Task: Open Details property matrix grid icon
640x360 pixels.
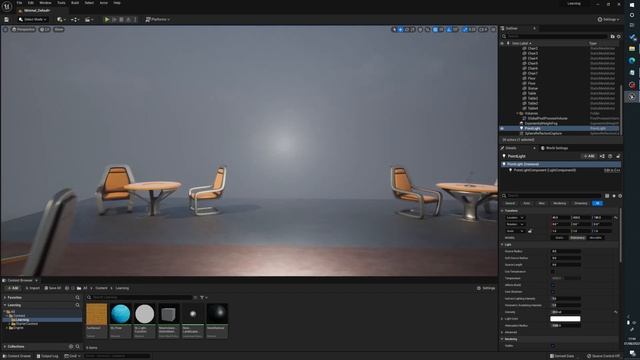Action: tap(607, 196)
